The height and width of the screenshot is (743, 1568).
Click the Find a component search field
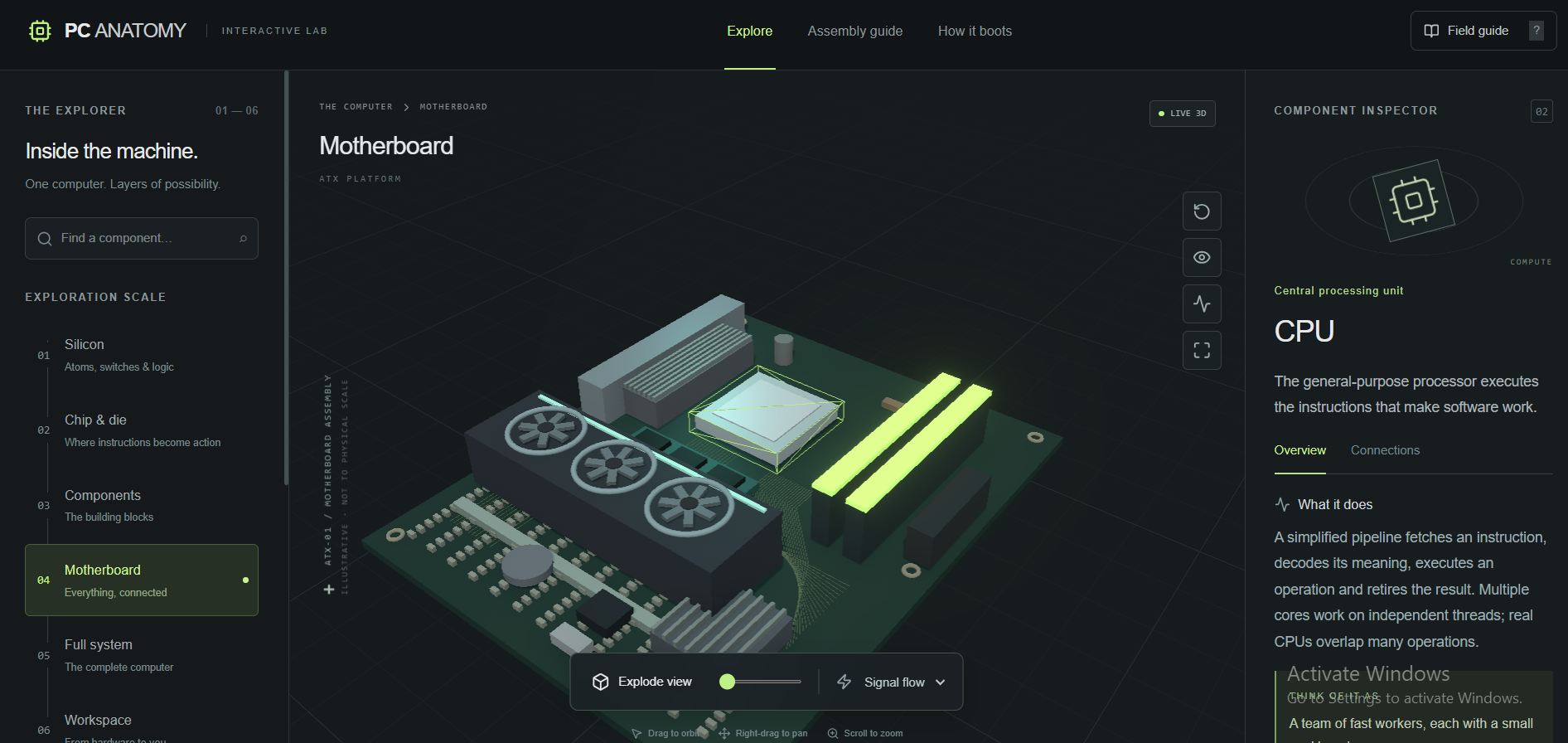click(x=142, y=239)
